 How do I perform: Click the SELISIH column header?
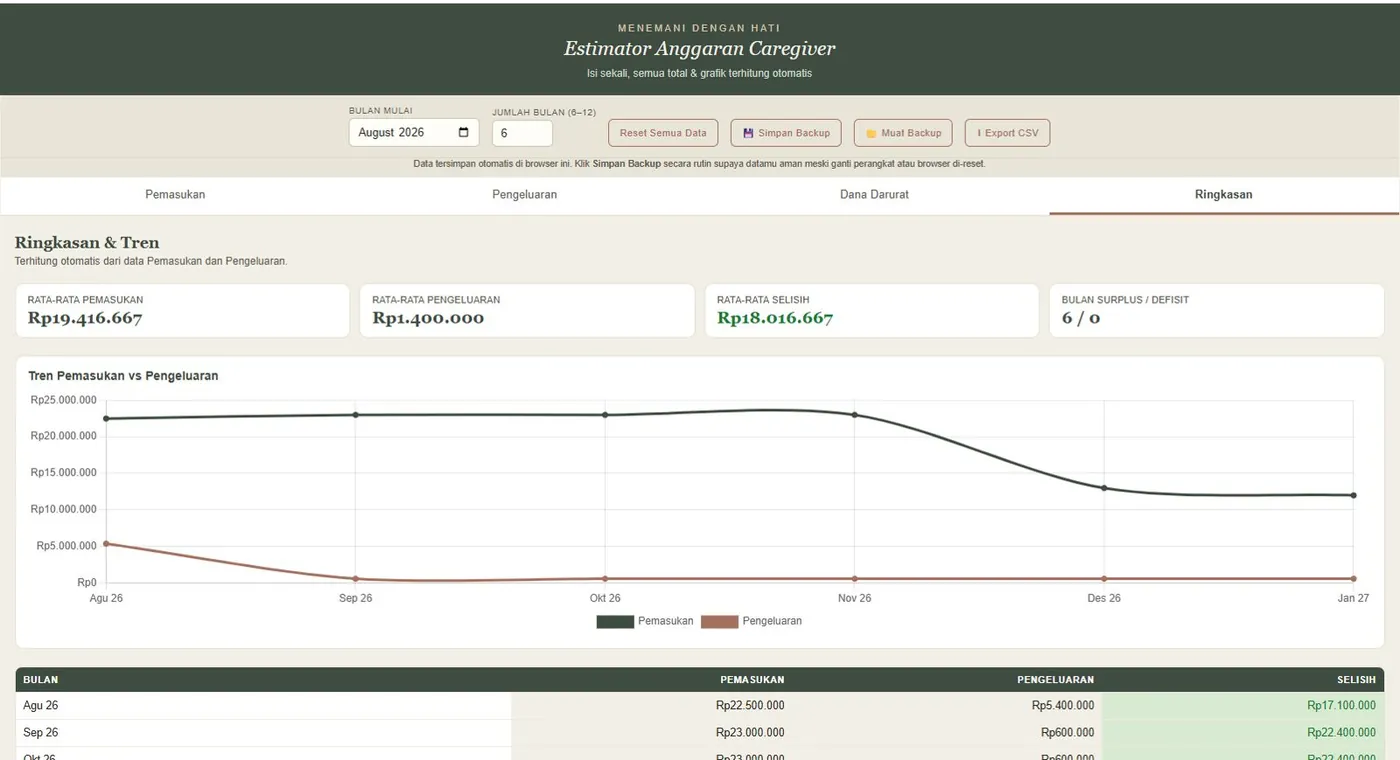click(1356, 680)
